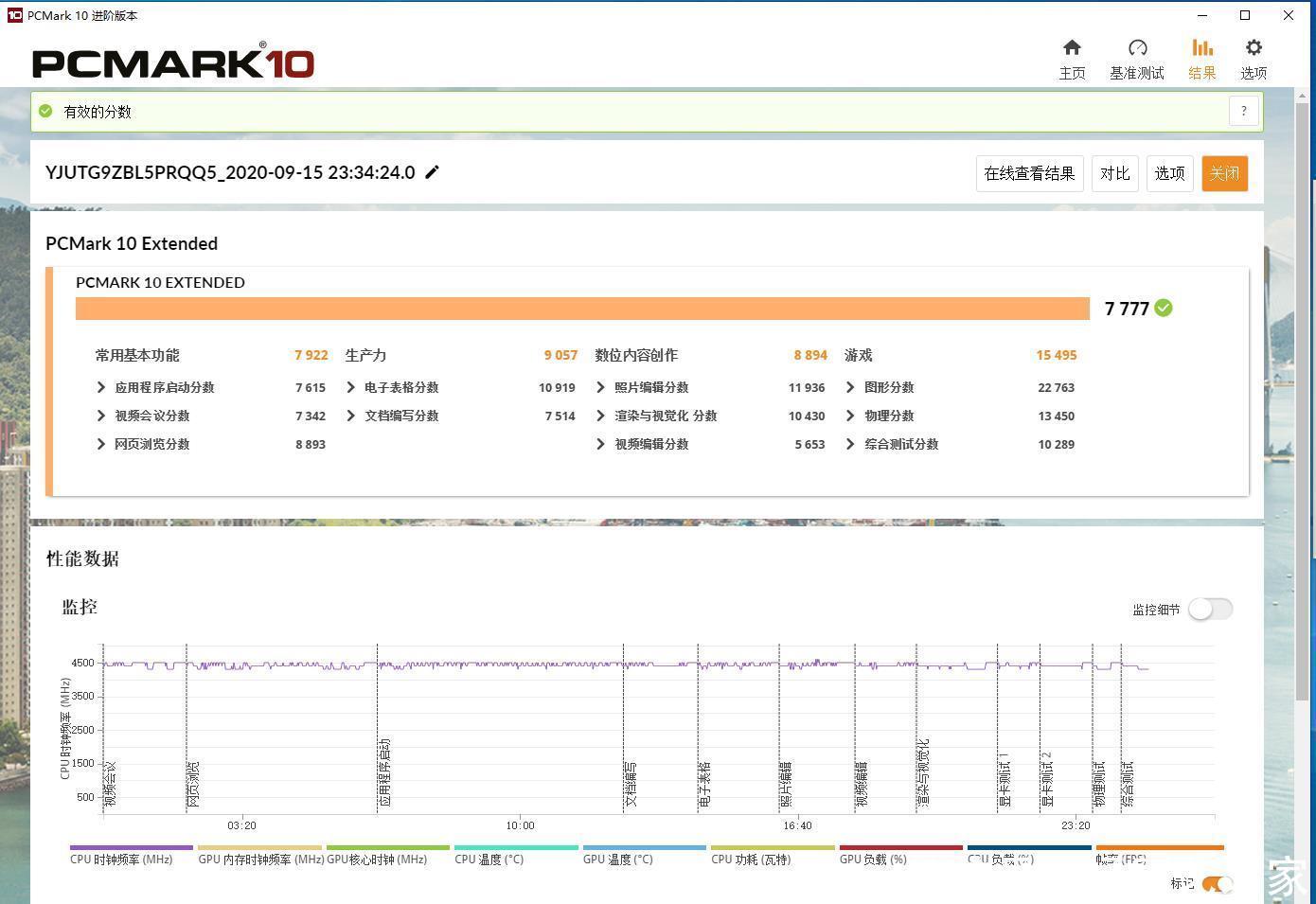The width and height of the screenshot is (1316, 904).
Task: Click the 应用程序启动 marker in the chart
Action: pyautogui.click(x=384, y=772)
